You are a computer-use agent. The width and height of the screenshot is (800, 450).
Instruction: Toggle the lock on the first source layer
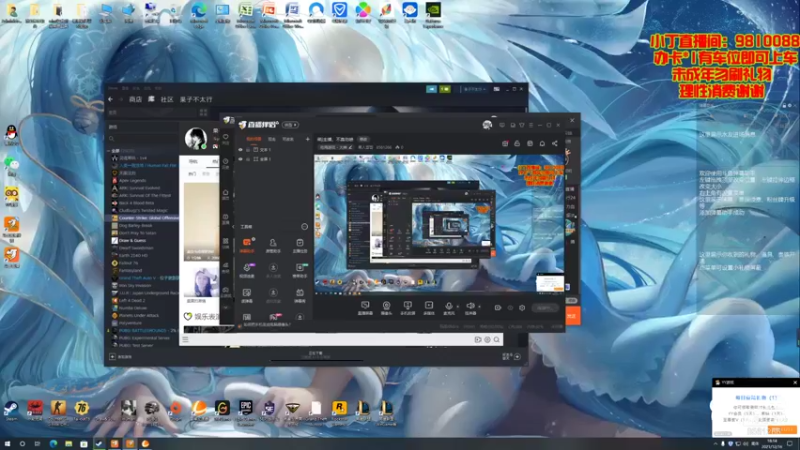tap(248, 150)
